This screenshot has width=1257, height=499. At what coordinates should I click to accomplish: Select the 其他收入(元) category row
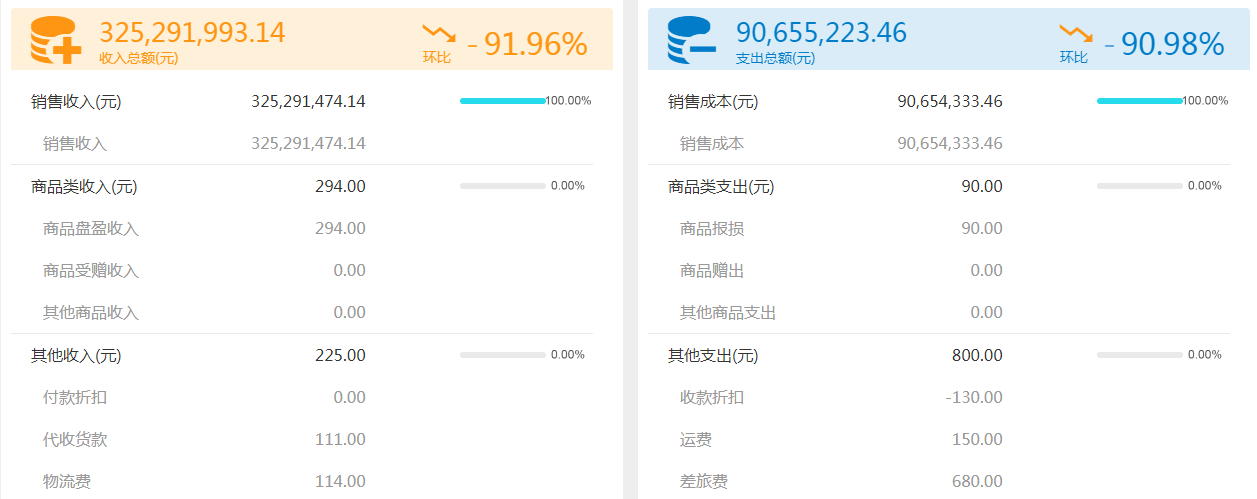click(302, 355)
